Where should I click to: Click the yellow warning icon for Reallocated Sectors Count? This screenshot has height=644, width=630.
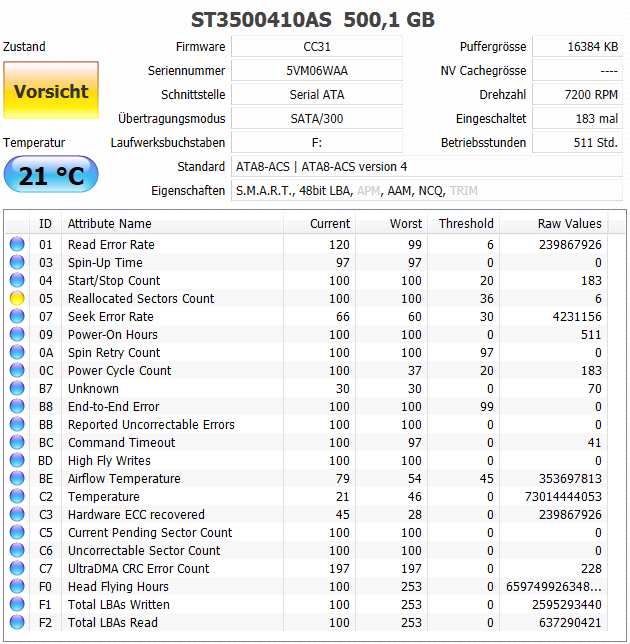(x=17, y=299)
